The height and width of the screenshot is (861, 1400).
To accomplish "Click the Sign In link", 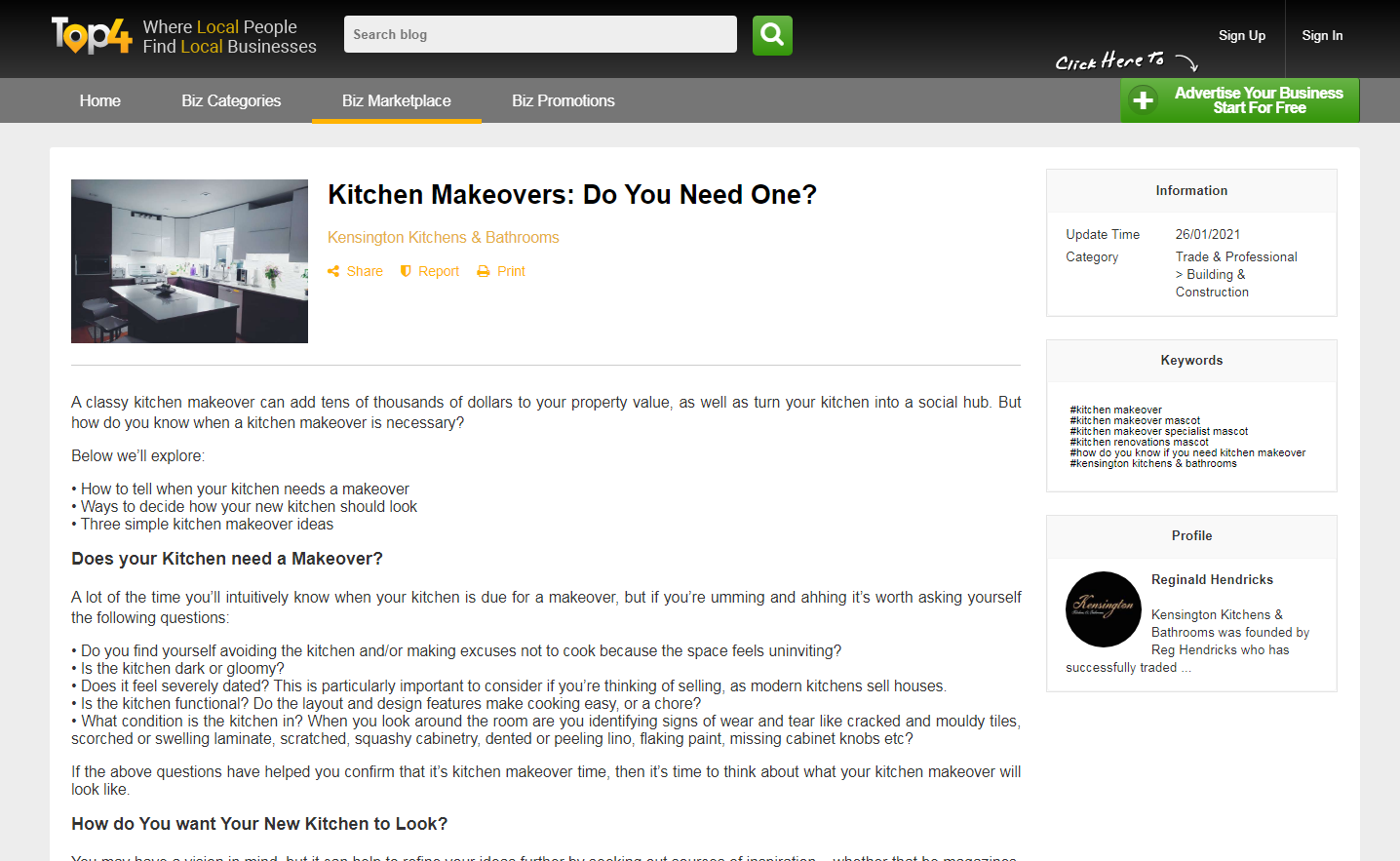I will pyautogui.click(x=1322, y=35).
